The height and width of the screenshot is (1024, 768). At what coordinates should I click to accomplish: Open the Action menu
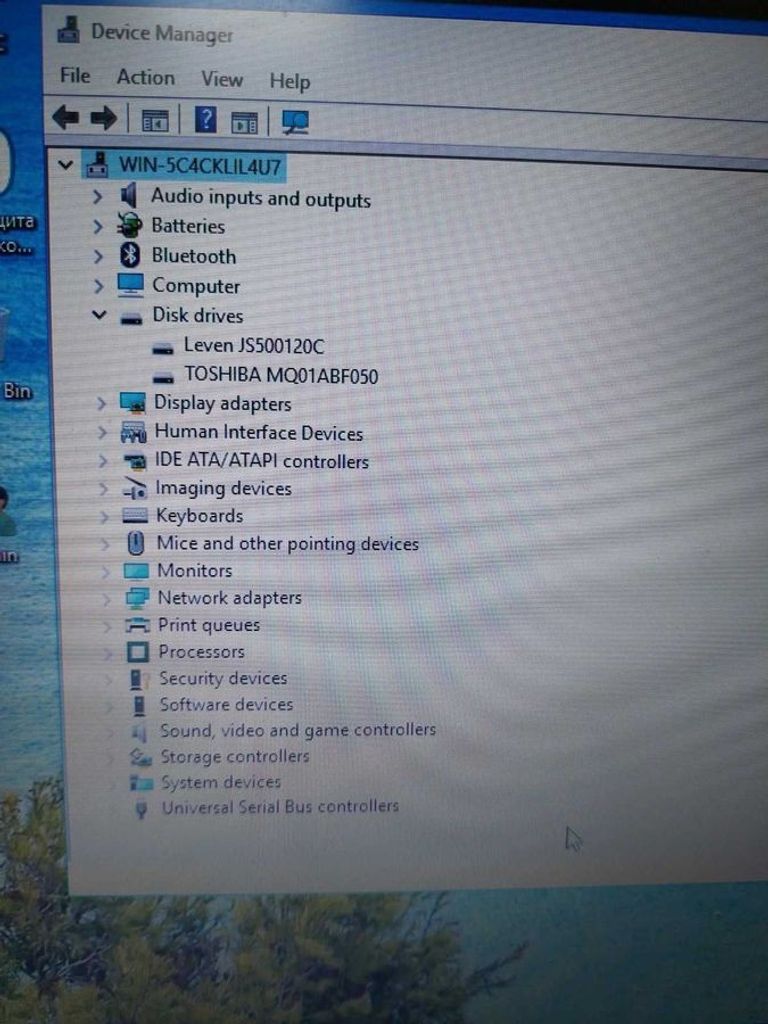click(145, 77)
